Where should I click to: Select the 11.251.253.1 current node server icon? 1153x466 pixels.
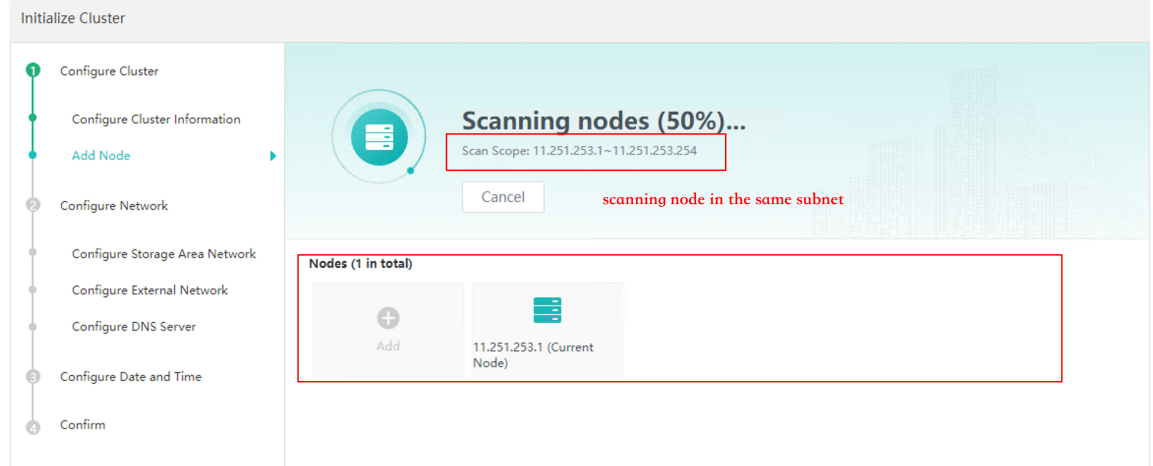click(x=547, y=310)
